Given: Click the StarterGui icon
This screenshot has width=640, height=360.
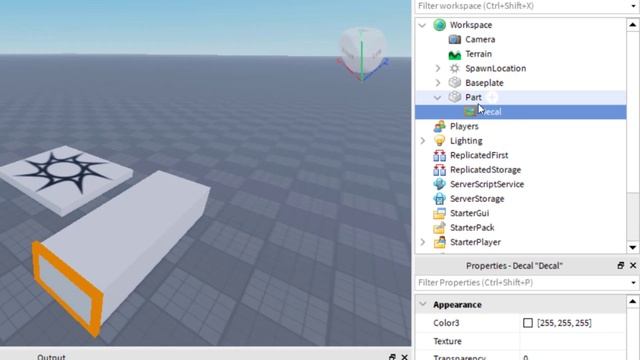Looking at the screenshot, I should pos(440,213).
